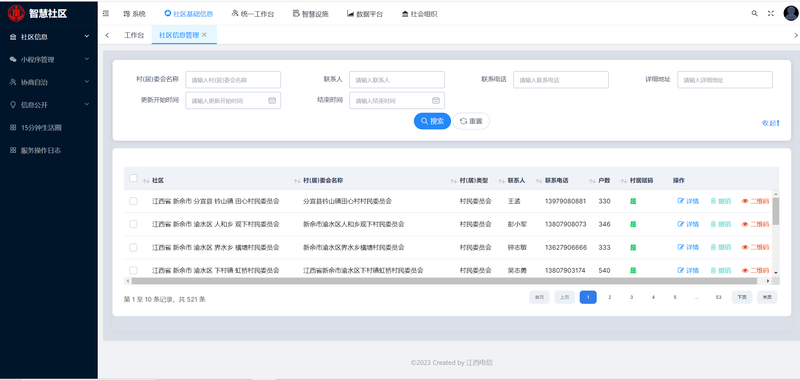The width and height of the screenshot is (800, 380).
Task: Open the 系统 top menu
Action: click(x=134, y=14)
